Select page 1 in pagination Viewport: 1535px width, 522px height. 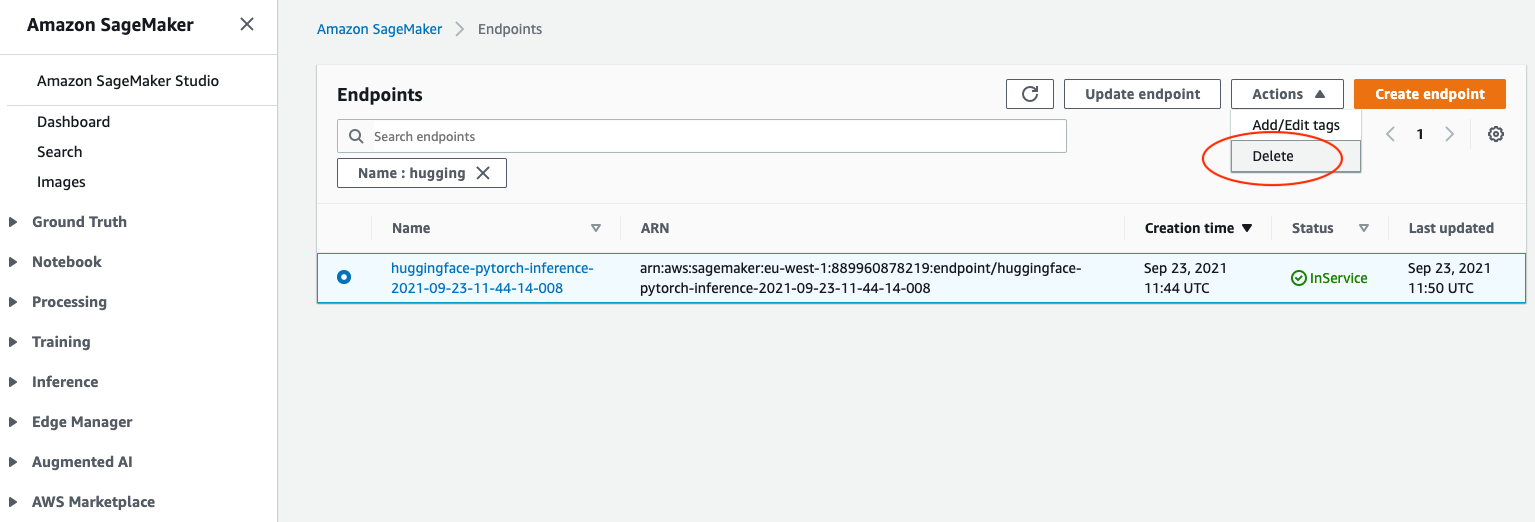point(1420,134)
